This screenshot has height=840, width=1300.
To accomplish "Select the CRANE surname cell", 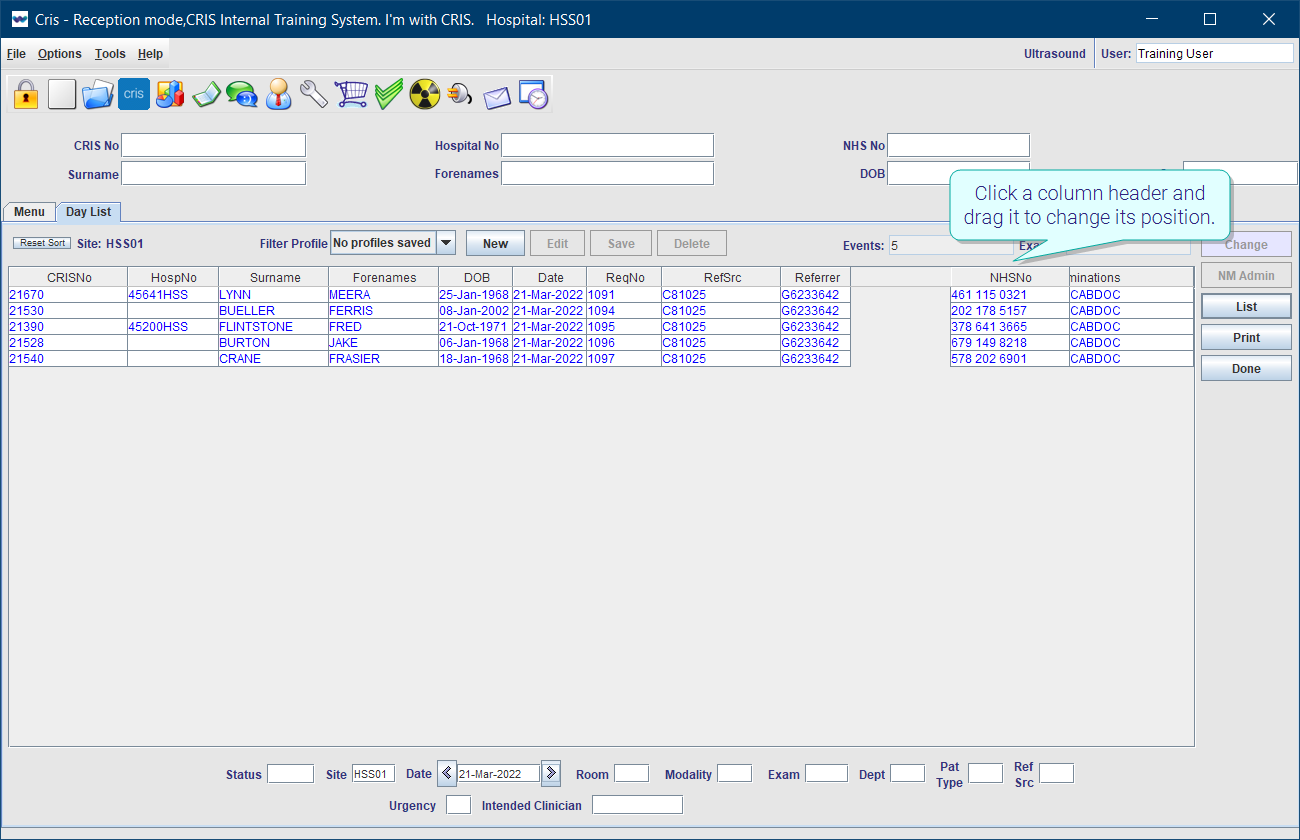I will (273, 359).
